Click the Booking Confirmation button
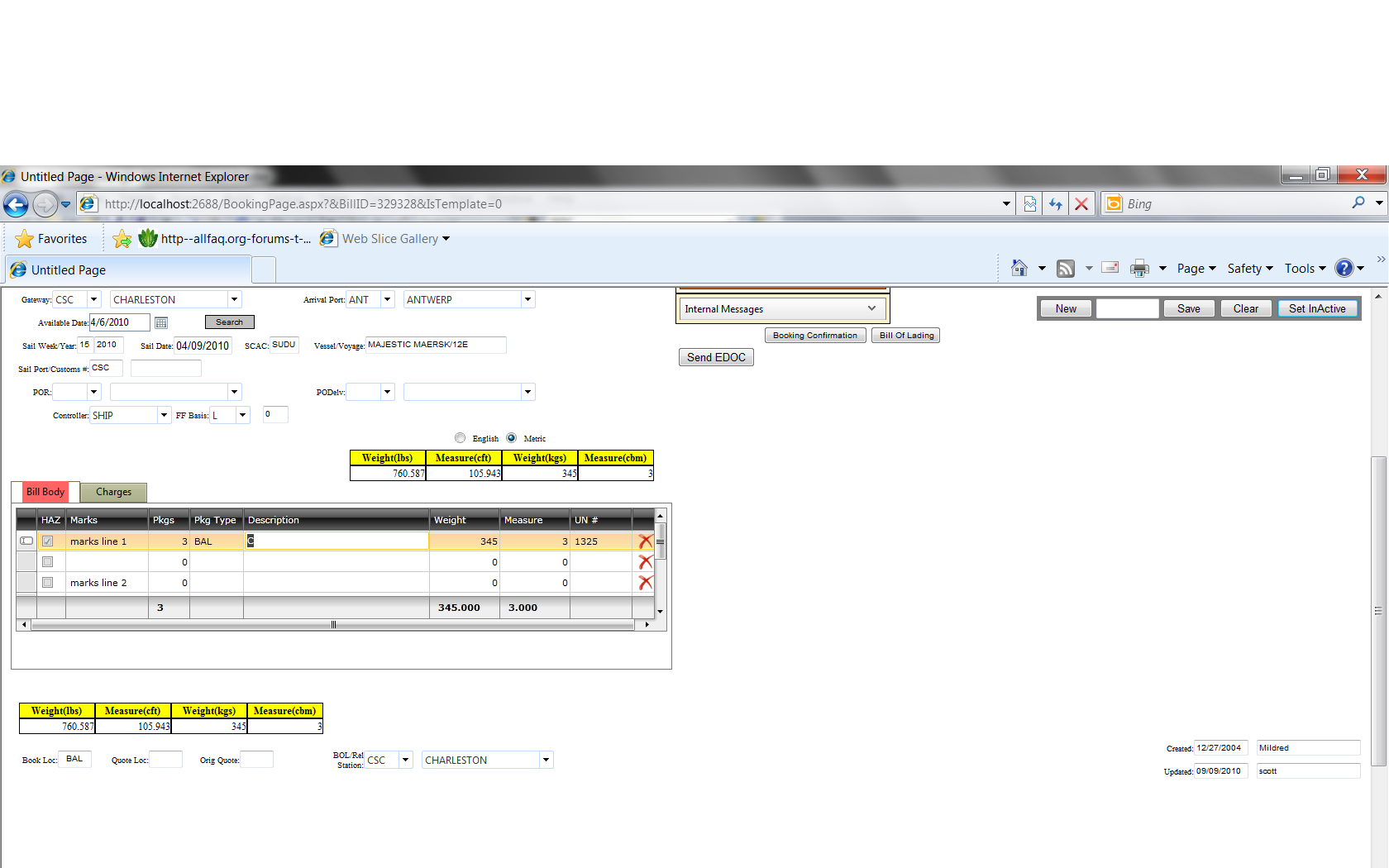This screenshot has width=1389, height=868. (x=815, y=335)
